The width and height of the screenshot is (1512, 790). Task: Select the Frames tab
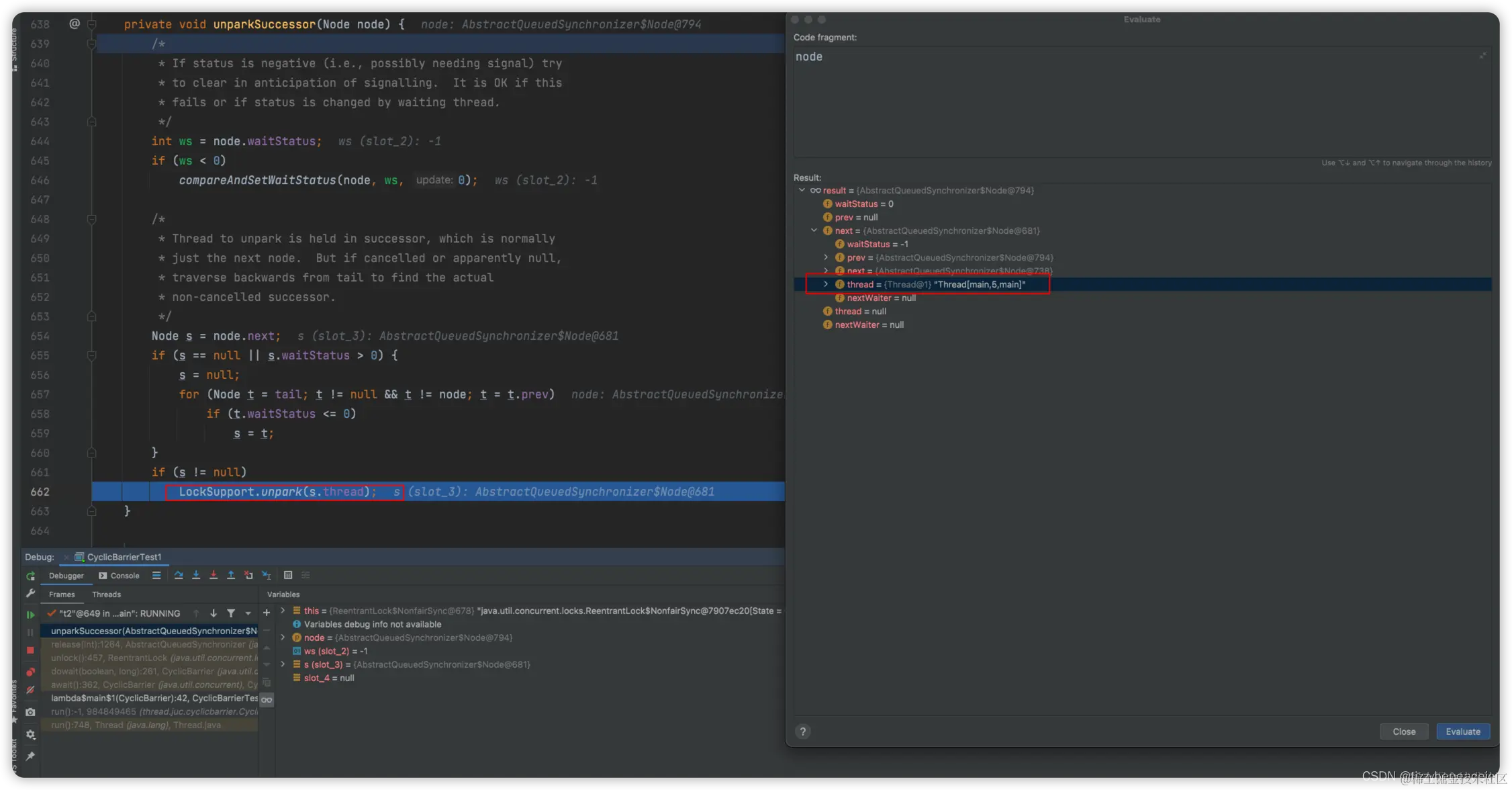click(x=62, y=595)
